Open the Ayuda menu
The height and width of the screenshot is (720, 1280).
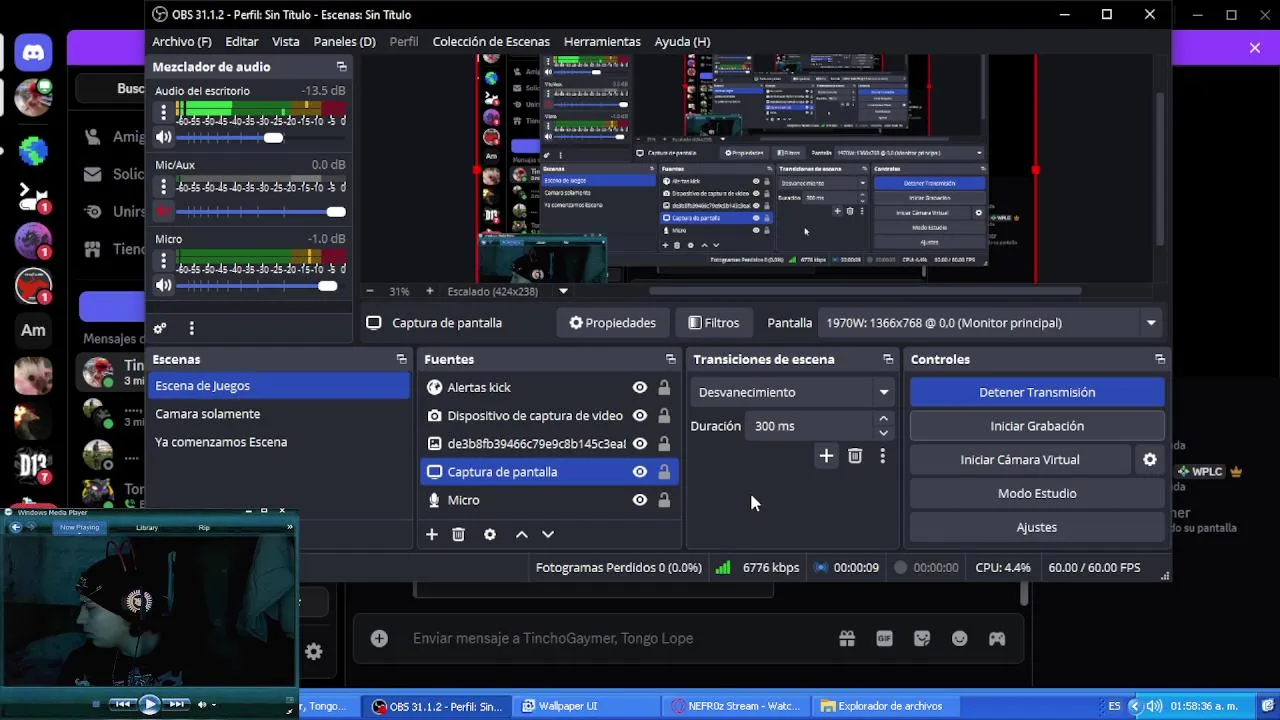(682, 42)
